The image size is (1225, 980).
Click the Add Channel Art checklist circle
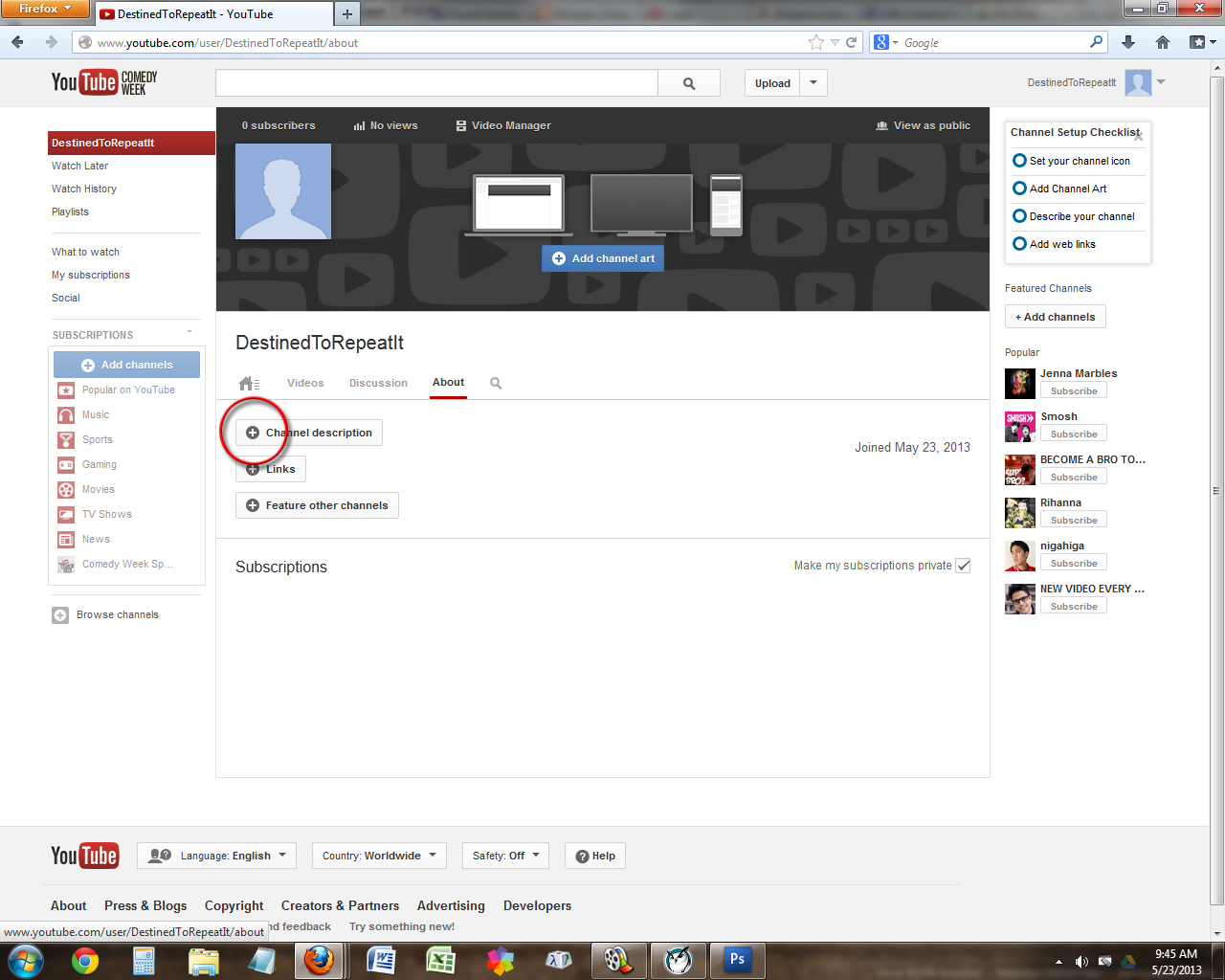click(1018, 189)
